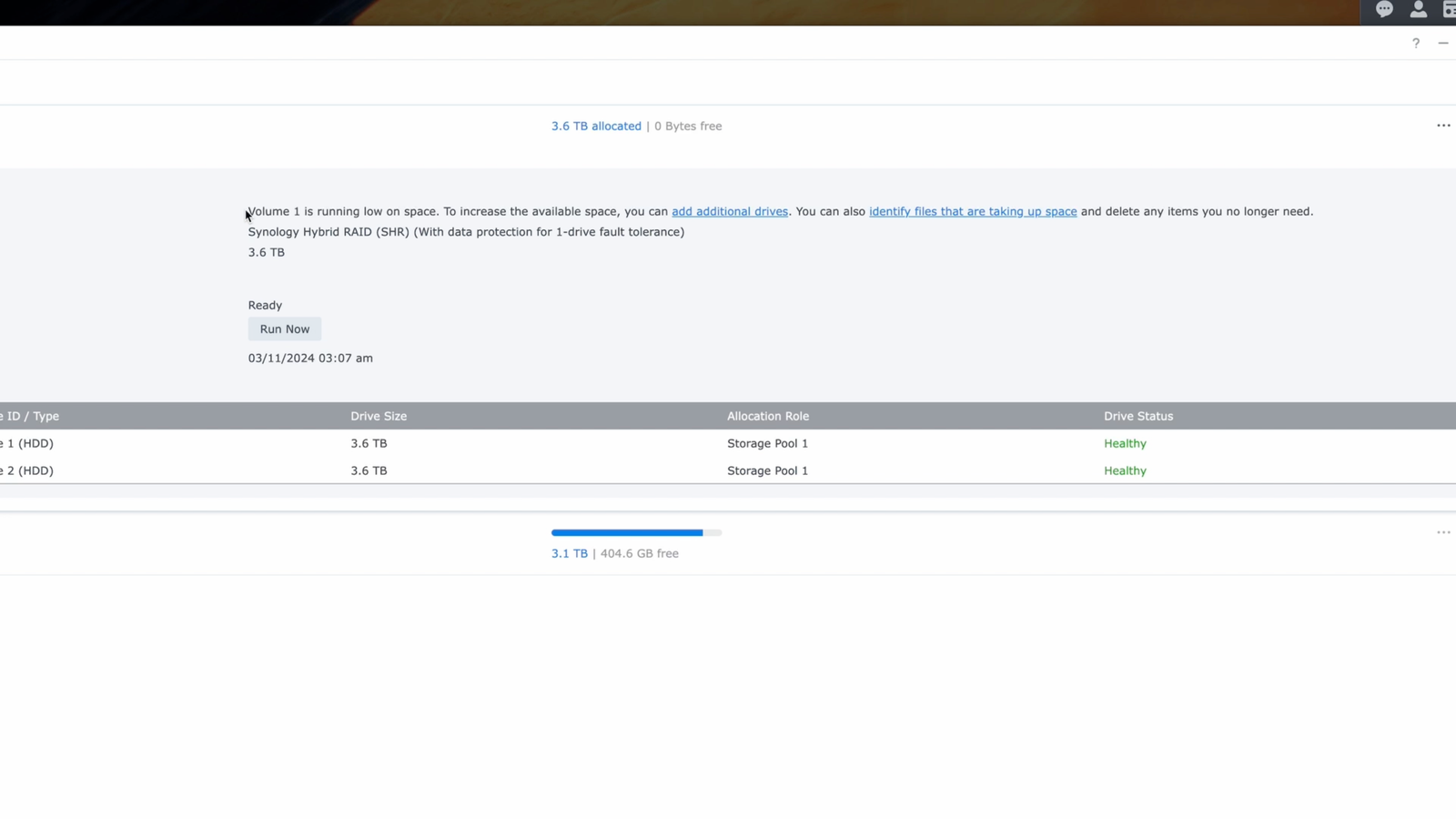Click the 3.6 TB allocated link
1456x819 pixels.
click(x=596, y=126)
